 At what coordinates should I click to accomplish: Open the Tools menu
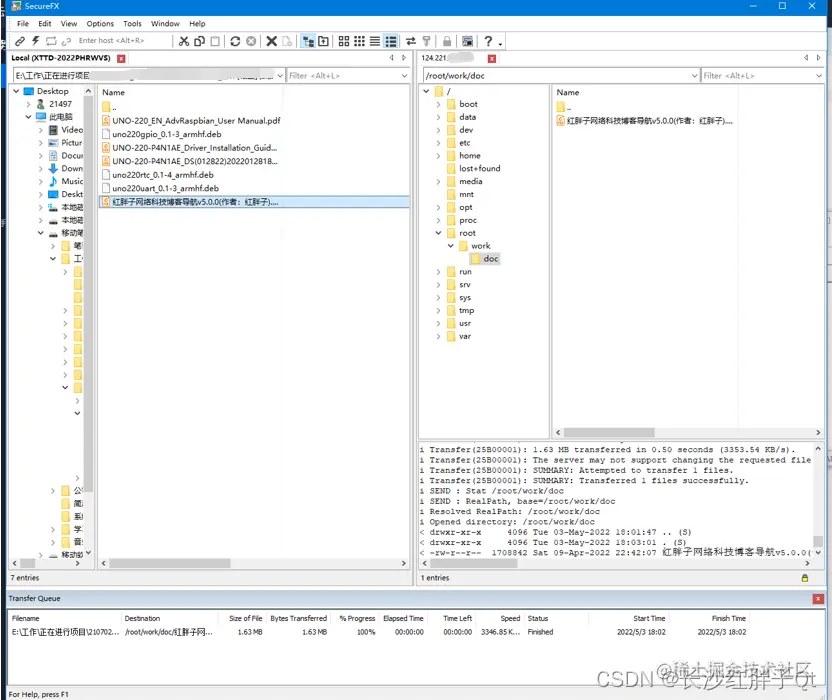(132, 23)
